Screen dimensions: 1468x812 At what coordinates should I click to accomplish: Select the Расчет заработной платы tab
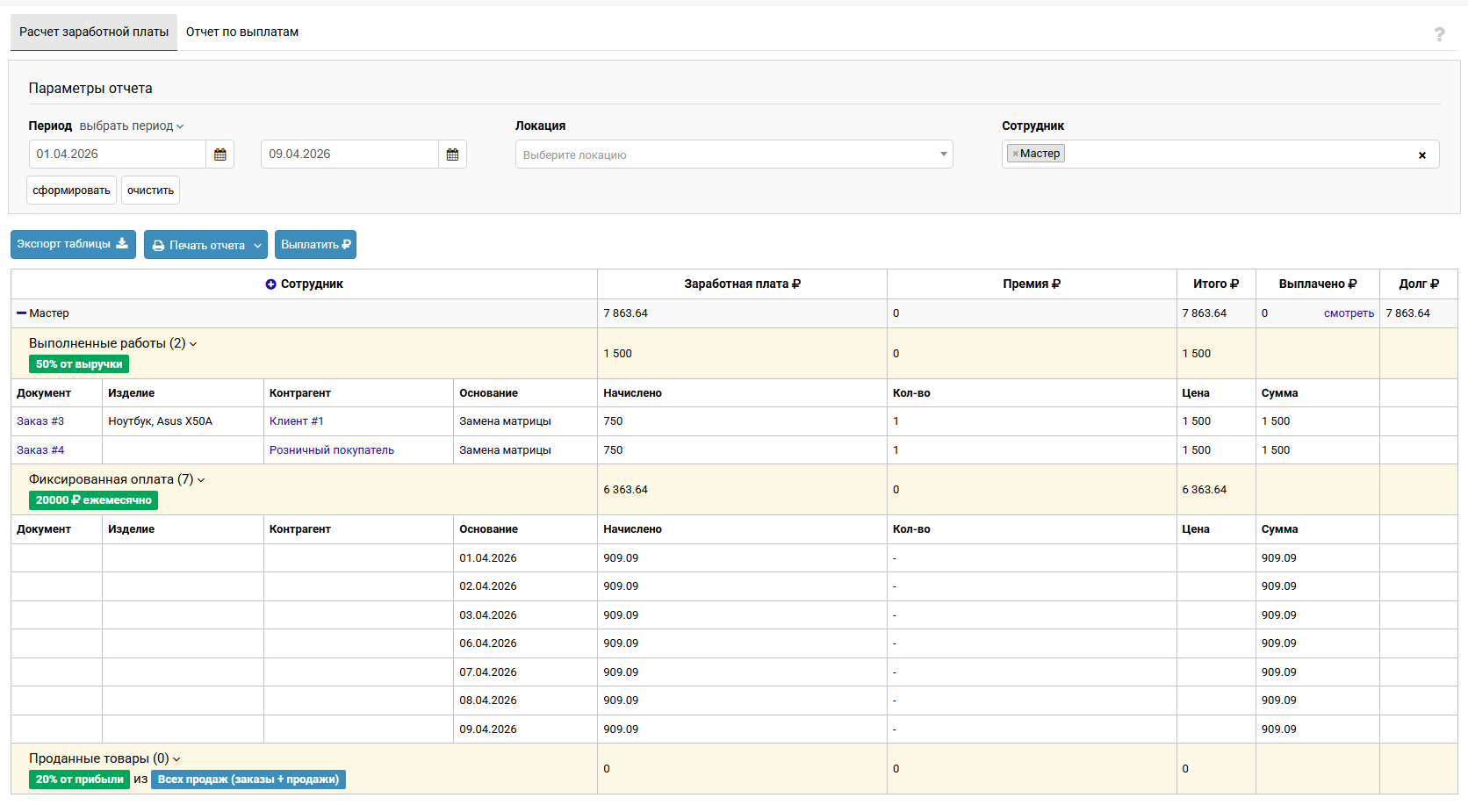point(94,32)
